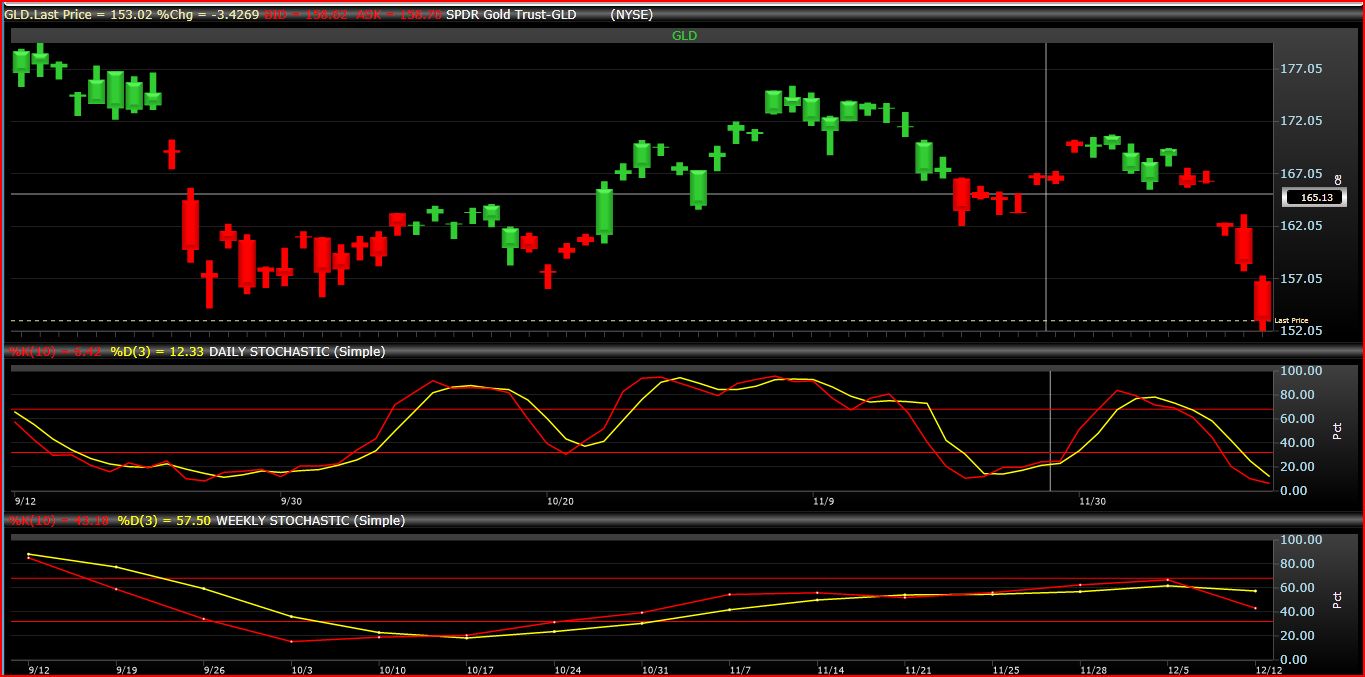
Task: Click the 9/12 date on daily axis
Action: tap(26, 500)
